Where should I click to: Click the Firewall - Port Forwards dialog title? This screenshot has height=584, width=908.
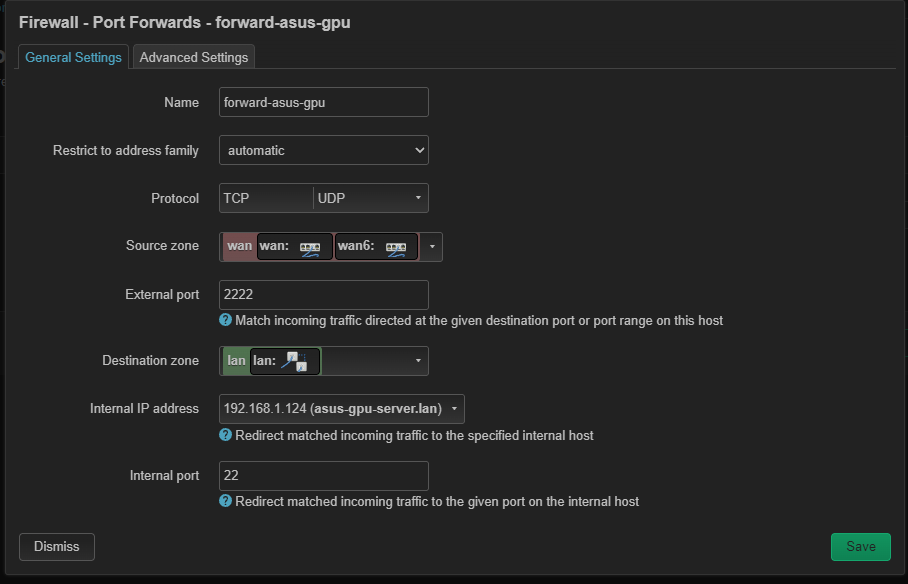pos(185,23)
